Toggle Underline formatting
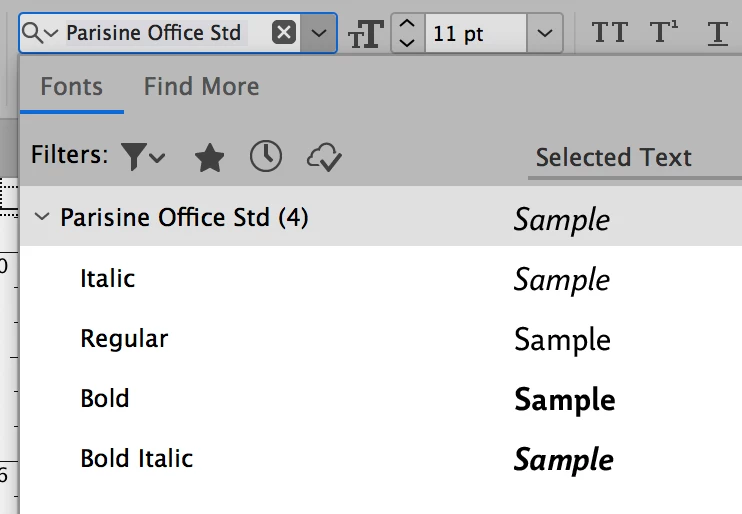Viewport: 742px width, 514px height. [717, 33]
